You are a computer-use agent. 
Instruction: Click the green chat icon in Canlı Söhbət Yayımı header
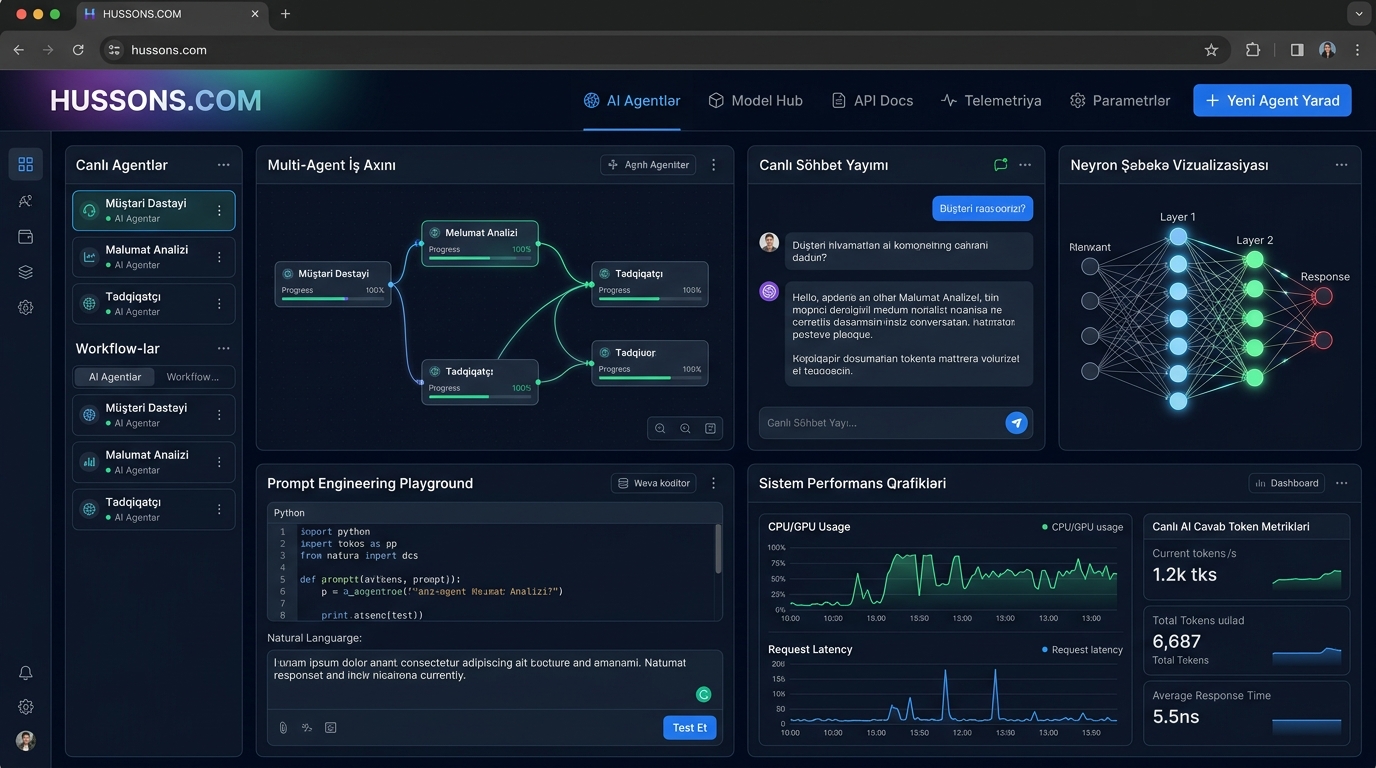(x=1000, y=165)
